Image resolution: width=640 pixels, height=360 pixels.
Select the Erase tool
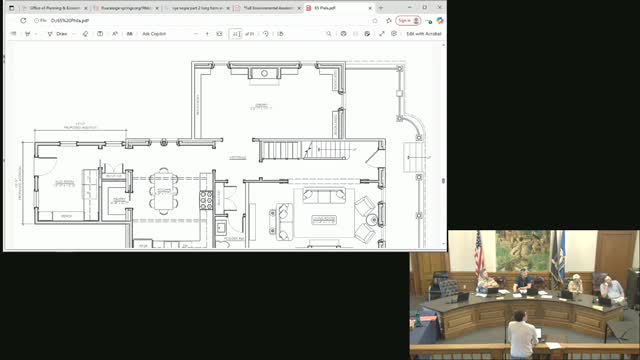[85, 34]
